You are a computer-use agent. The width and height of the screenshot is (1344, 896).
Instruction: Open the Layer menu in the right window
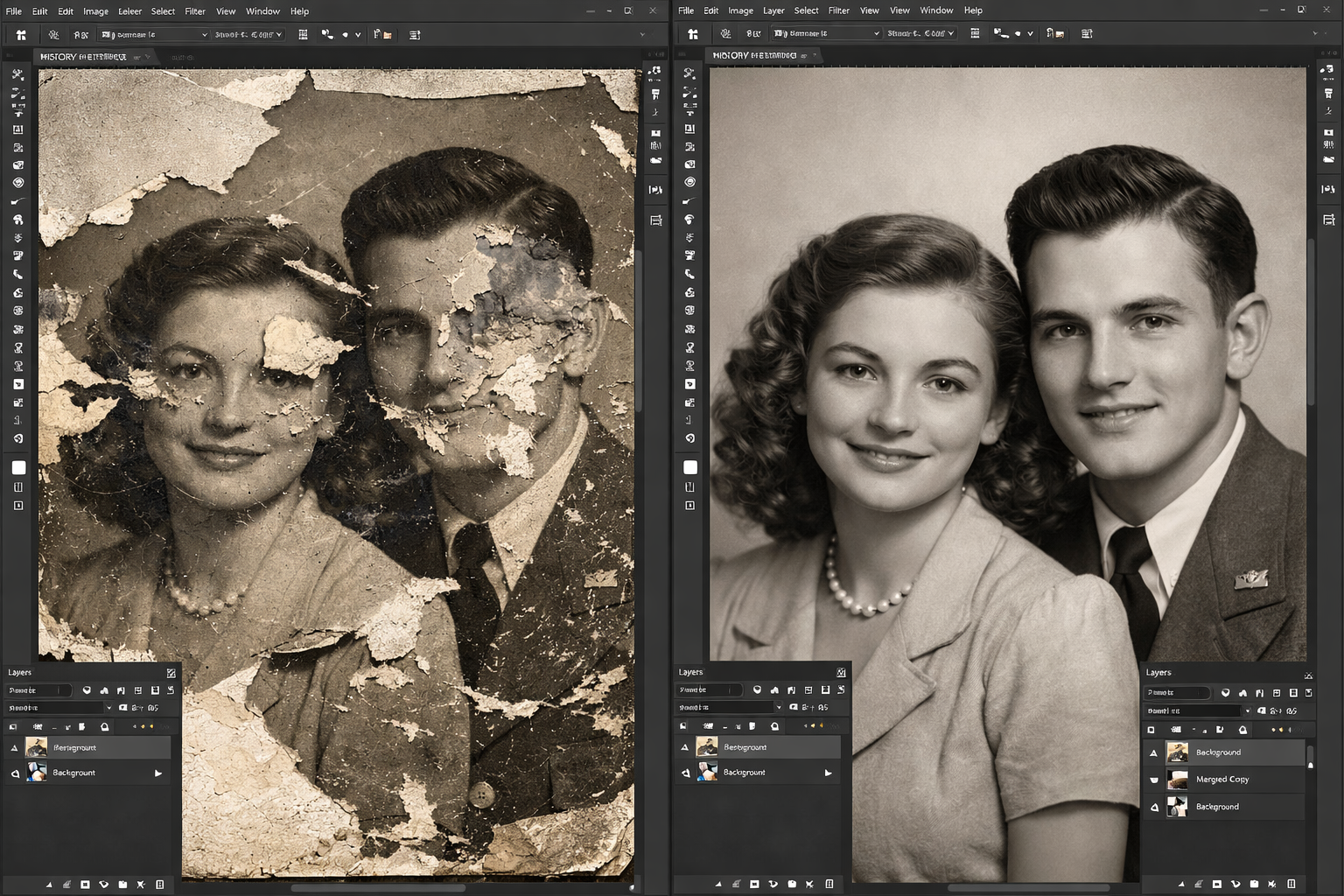[x=773, y=10]
